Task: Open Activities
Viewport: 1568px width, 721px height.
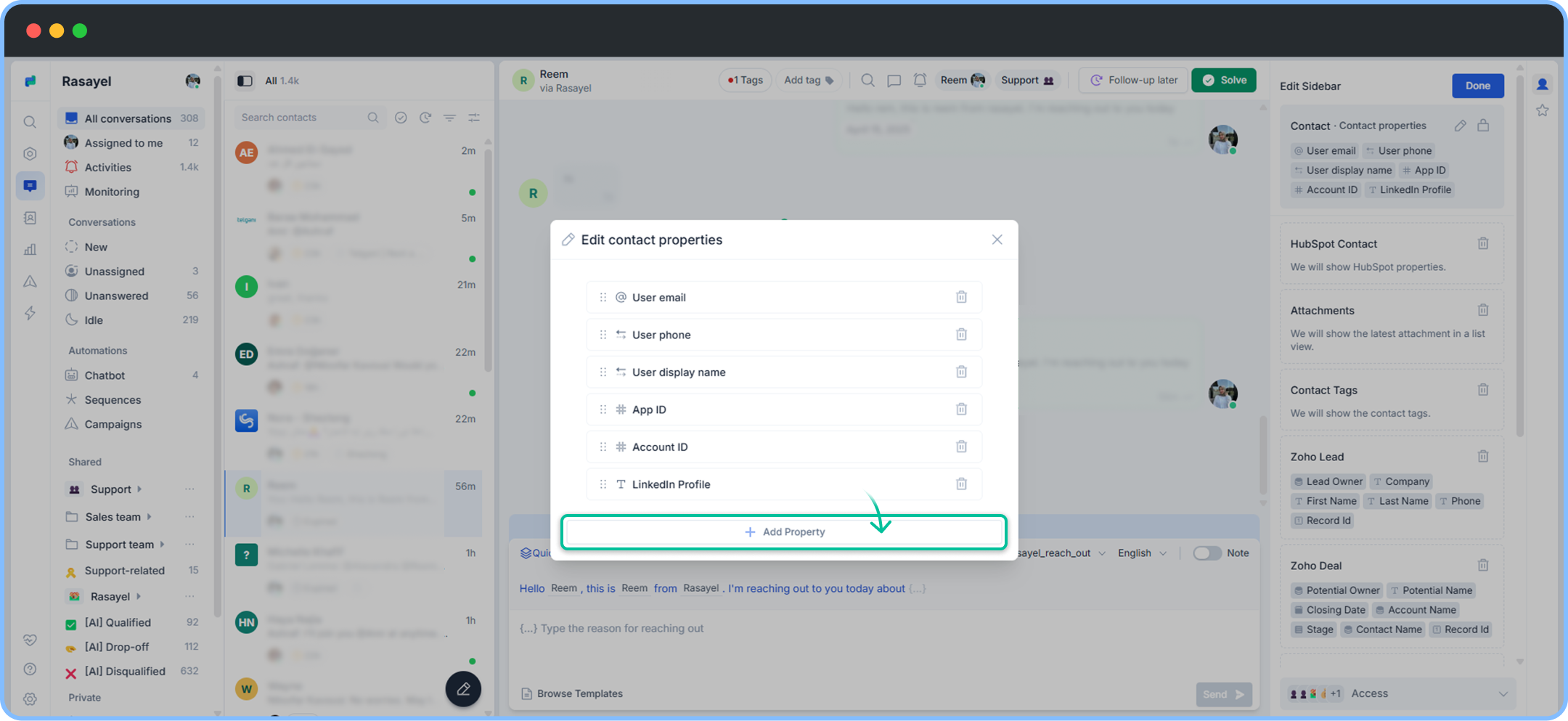Action: click(x=131, y=167)
